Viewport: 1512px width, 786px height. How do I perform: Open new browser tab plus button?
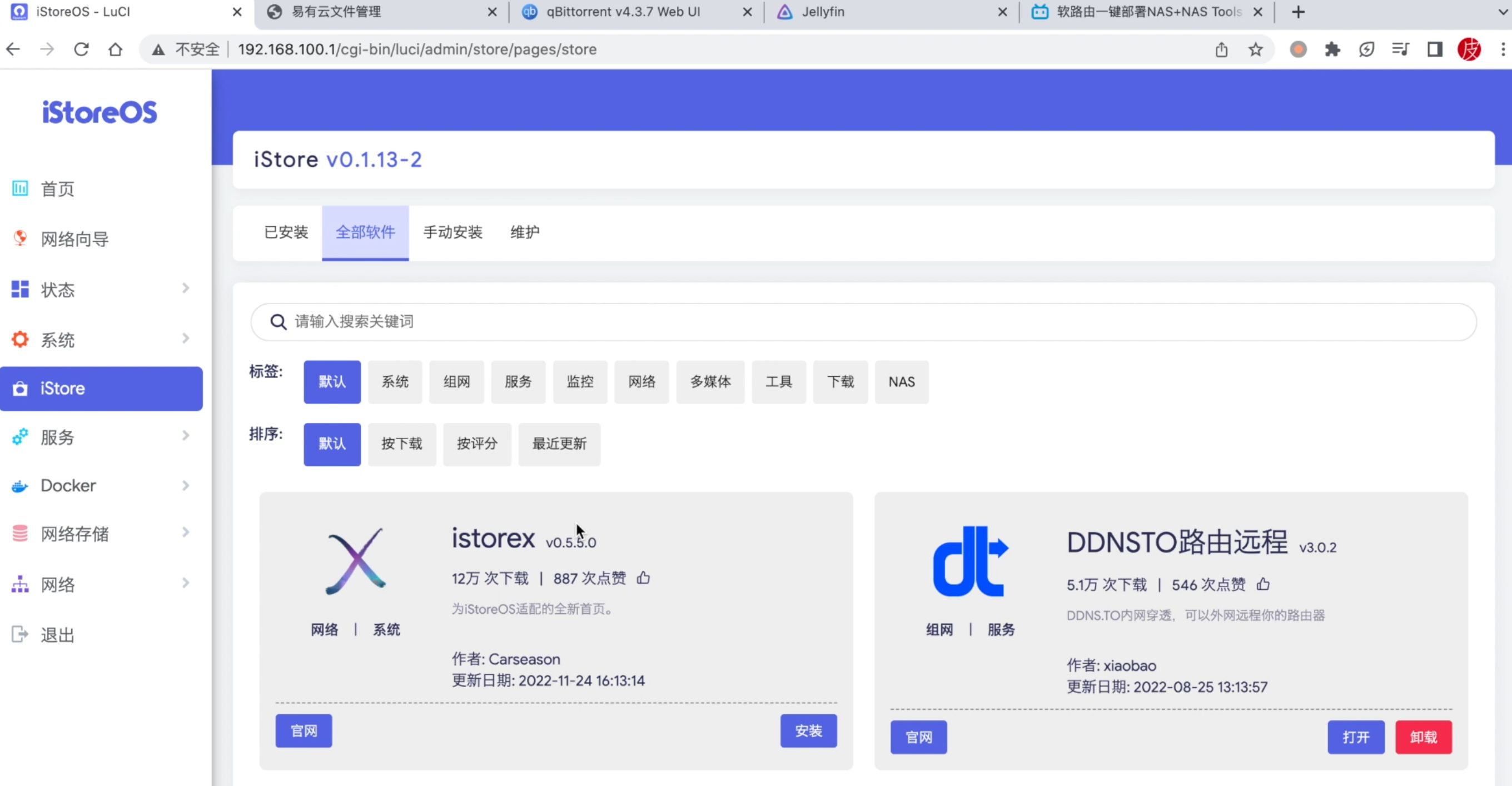click(1299, 12)
